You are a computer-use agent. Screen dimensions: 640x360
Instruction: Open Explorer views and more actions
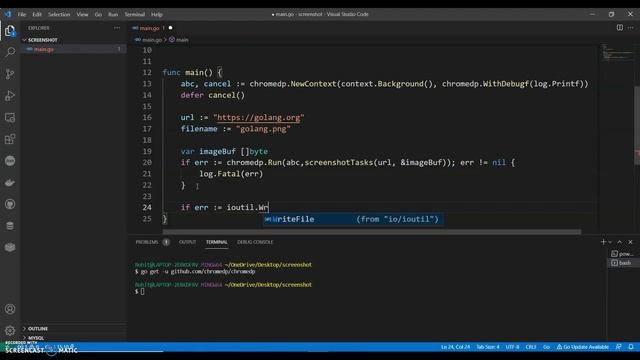coord(117,28)
